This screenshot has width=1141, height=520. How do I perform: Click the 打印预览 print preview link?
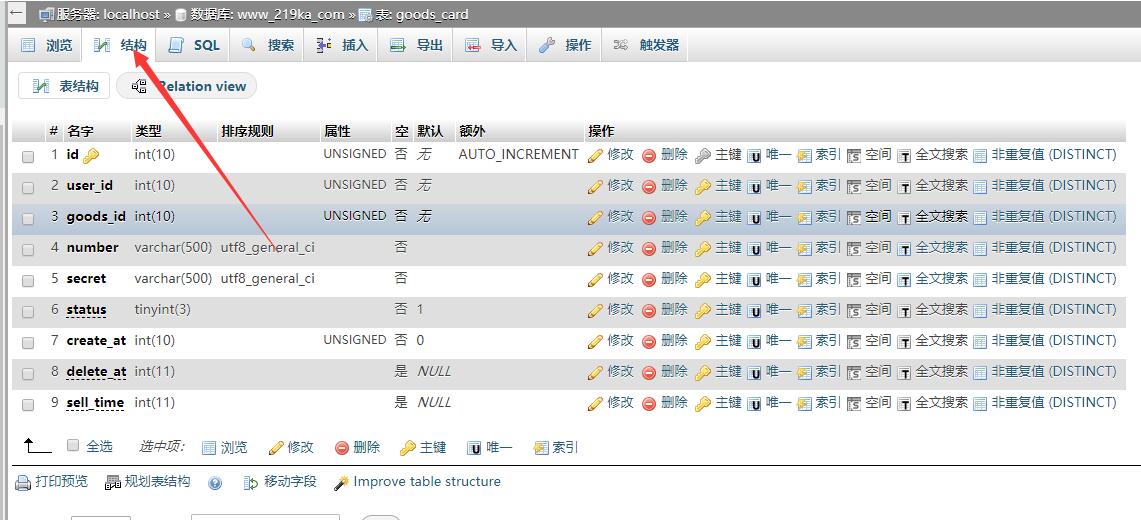pos(52,481)
